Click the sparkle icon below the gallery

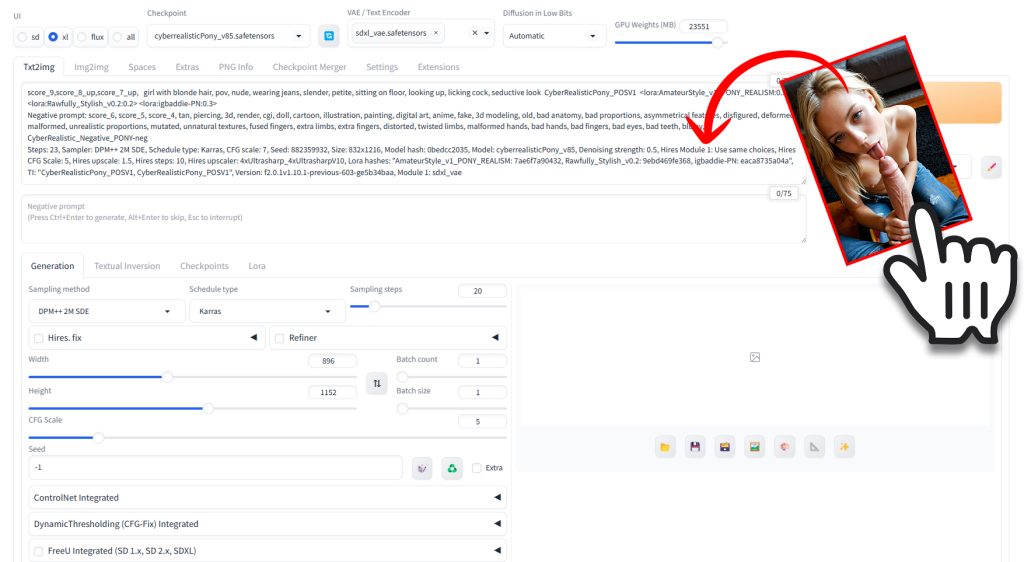click(845, 447)
